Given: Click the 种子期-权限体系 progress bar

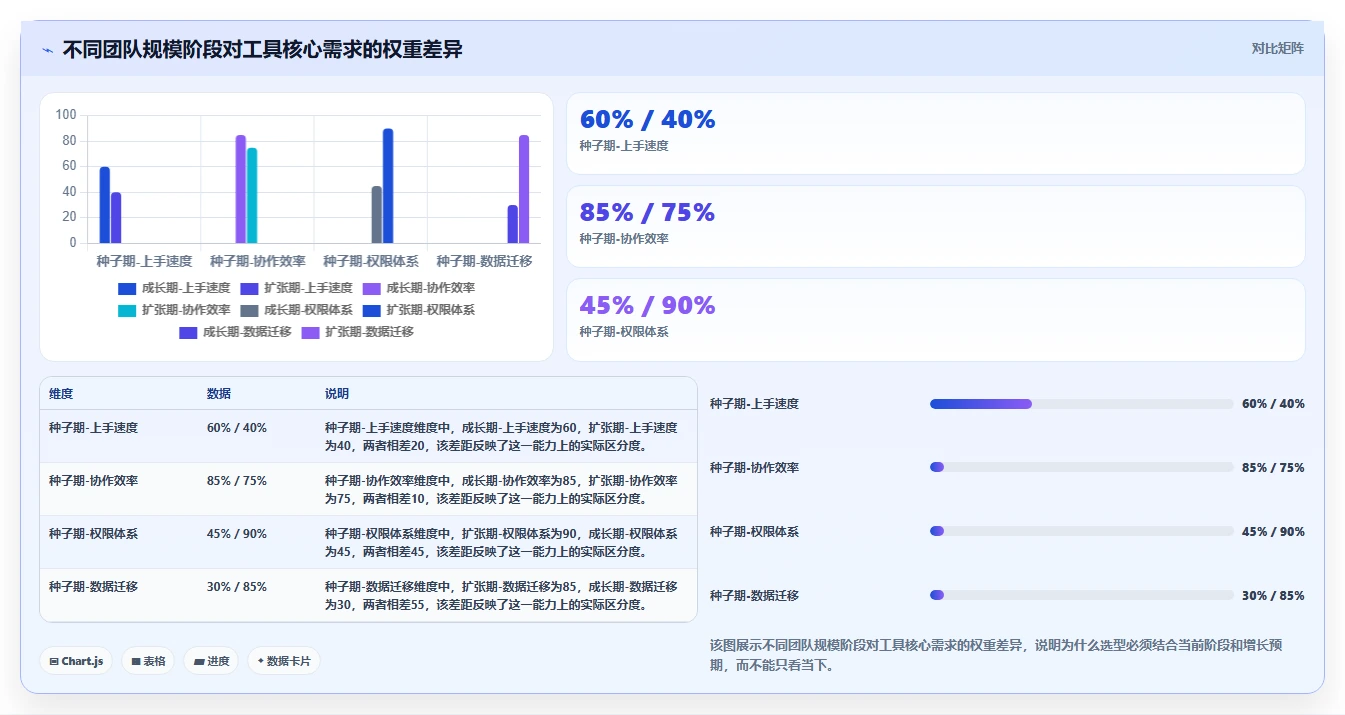Looking at the screenshot, I should click(x=1081, y=531).
